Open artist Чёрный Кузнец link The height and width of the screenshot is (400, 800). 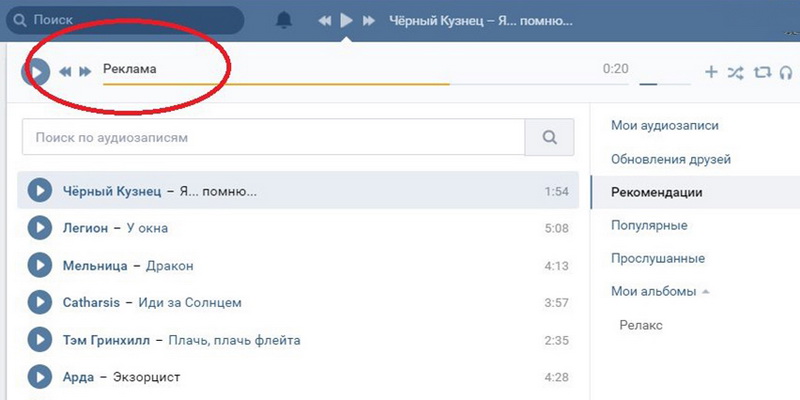pyautogui.click(x=112, y=191)
